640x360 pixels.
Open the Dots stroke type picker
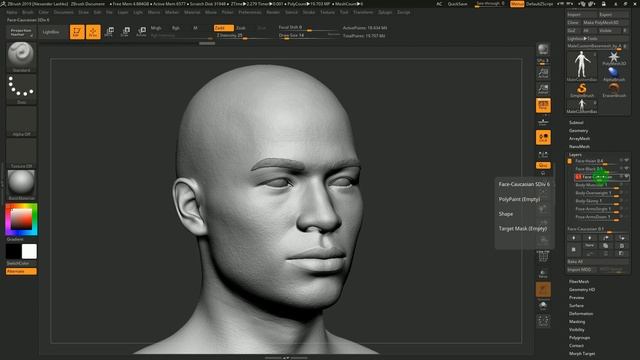(x=21, y=89)
